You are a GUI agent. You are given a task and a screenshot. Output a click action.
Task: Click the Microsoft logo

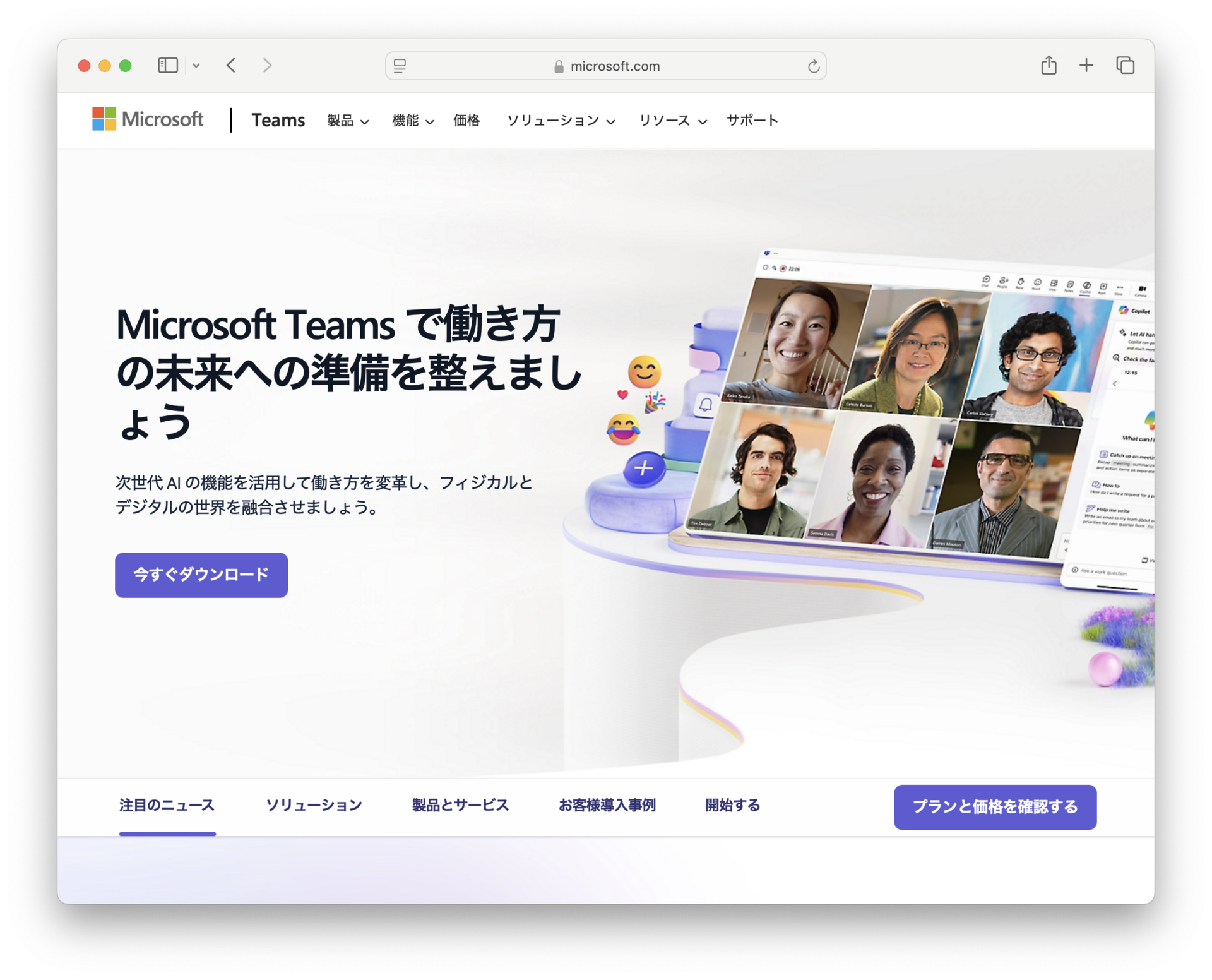[148, 119]
